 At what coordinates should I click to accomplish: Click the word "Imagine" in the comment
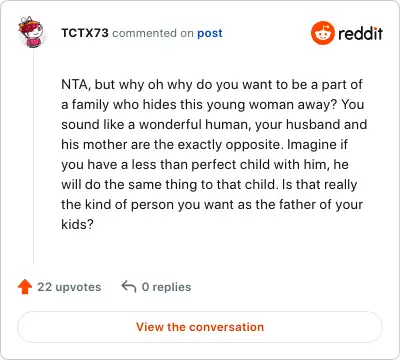pos(309,144)
